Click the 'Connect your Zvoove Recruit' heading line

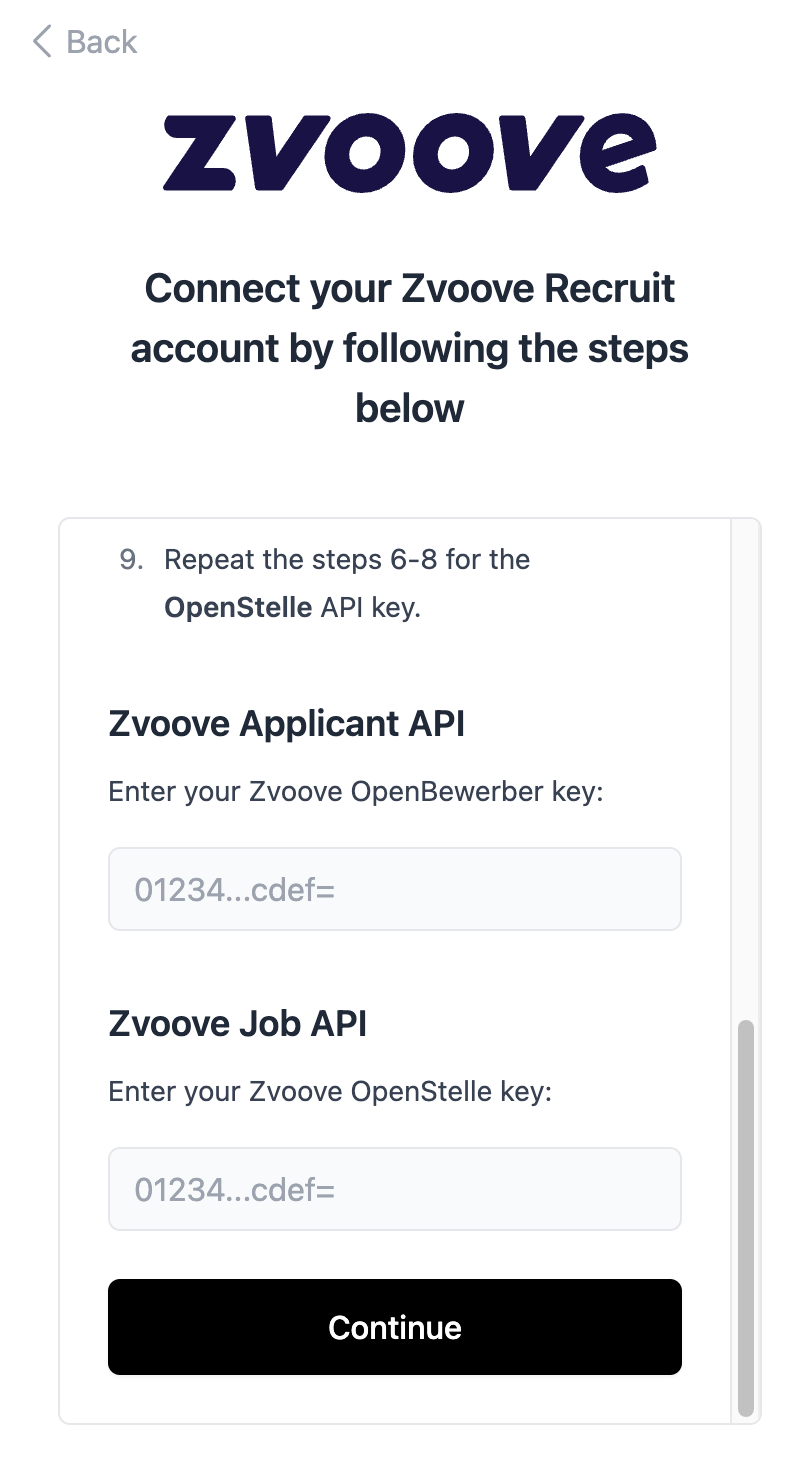tap(410, 288)
